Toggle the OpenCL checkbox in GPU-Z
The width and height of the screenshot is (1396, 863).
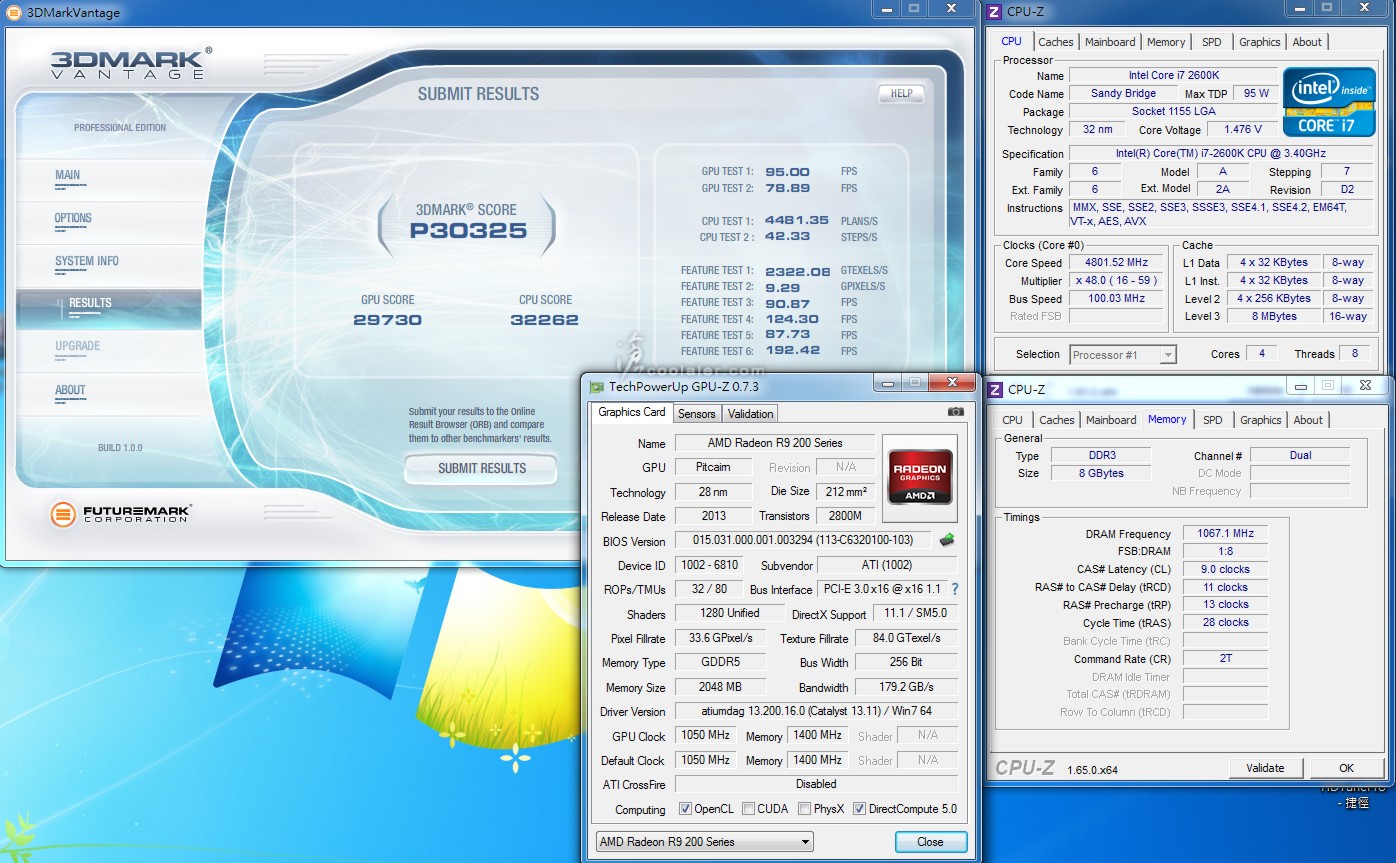coord(685,809)
